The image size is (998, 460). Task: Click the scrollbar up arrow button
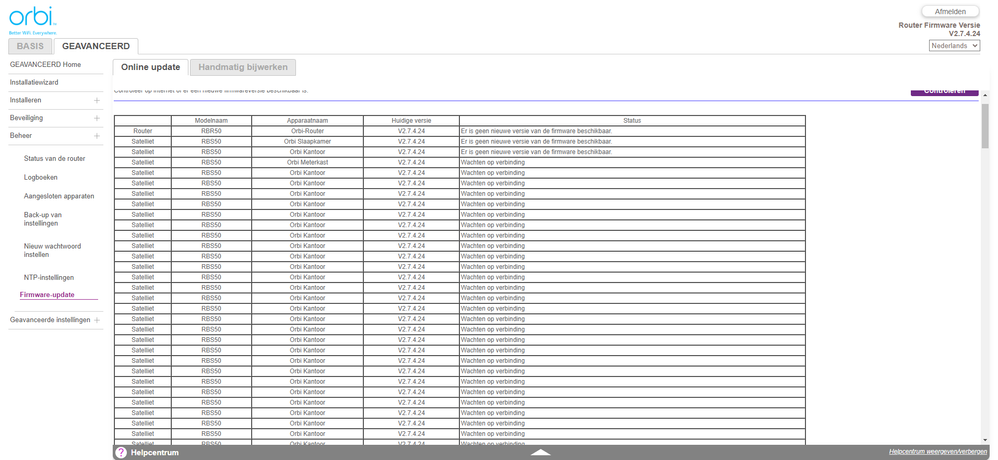pyautogui.click(x=986, y=95)
